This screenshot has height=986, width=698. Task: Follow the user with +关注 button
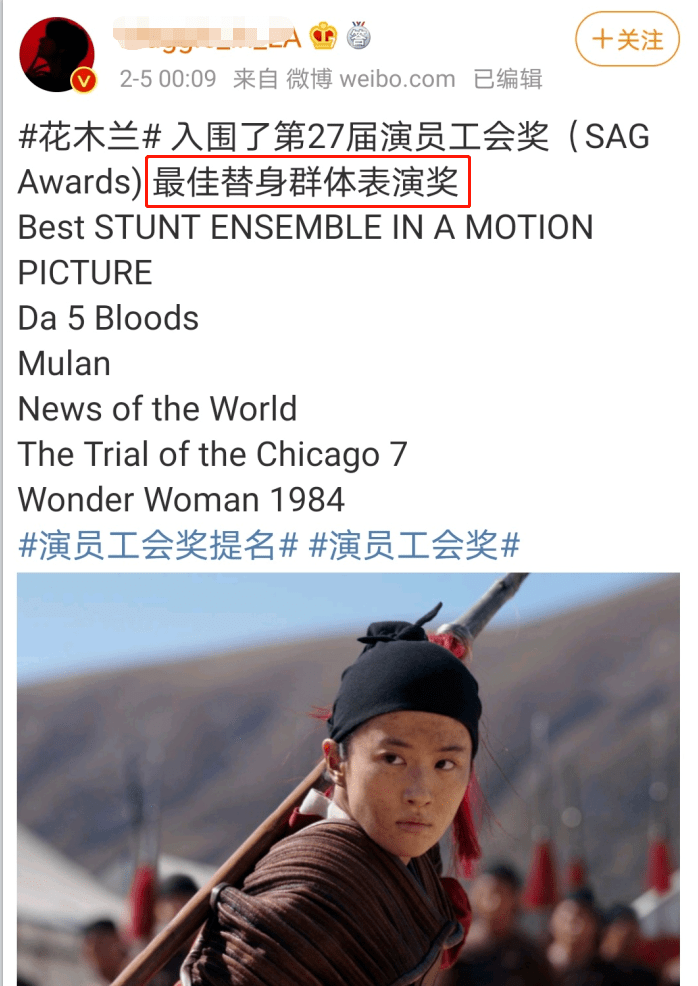[627, 40]
